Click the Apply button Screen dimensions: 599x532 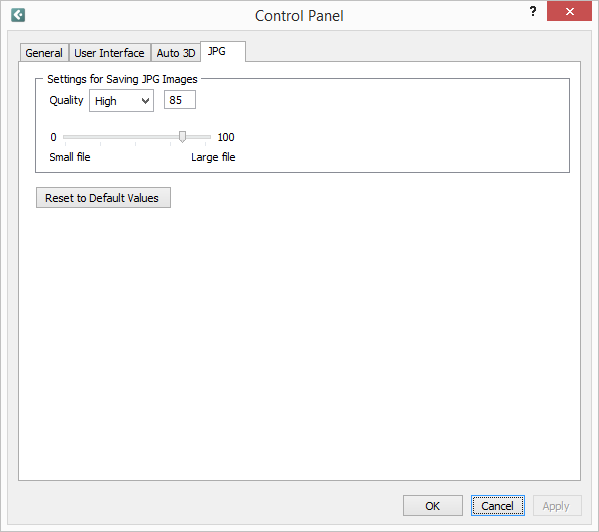pos(557,506)
